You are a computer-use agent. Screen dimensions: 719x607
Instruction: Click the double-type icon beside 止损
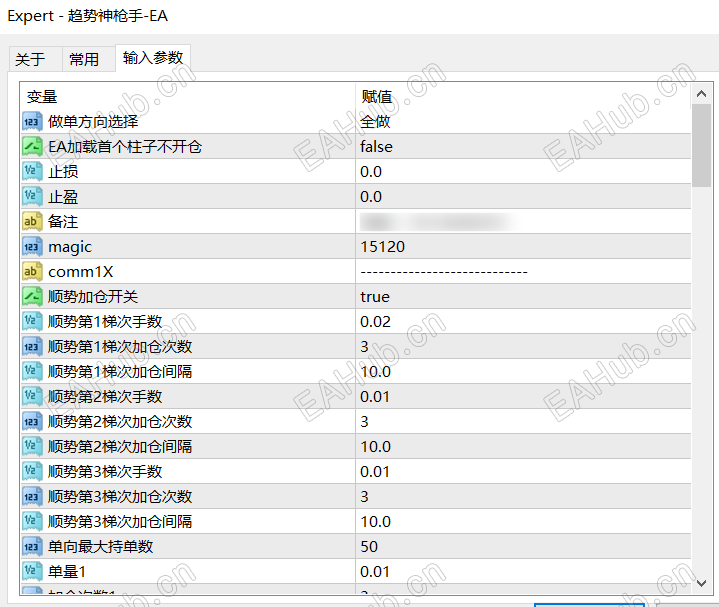(32, 171)
